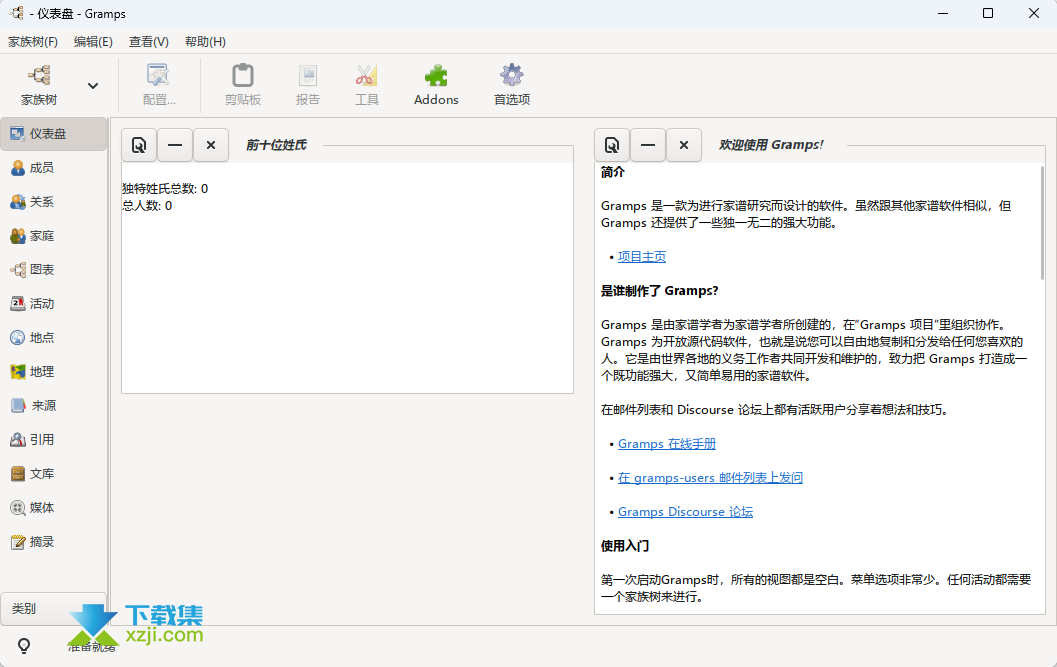The image size is (1057, 667).
Task: Open the 关系 relationships view
Action: [53, 202]
